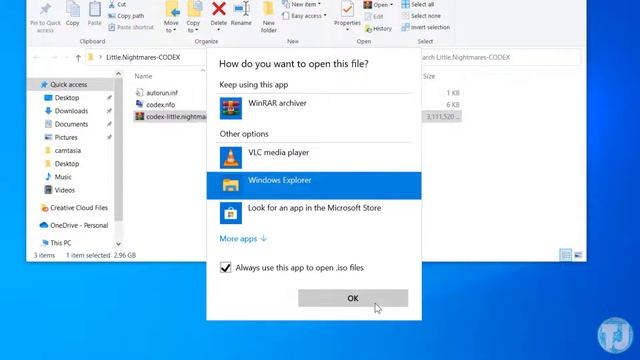Click Select none in the ribbon

pyautogui.click(x=421, y=16)
